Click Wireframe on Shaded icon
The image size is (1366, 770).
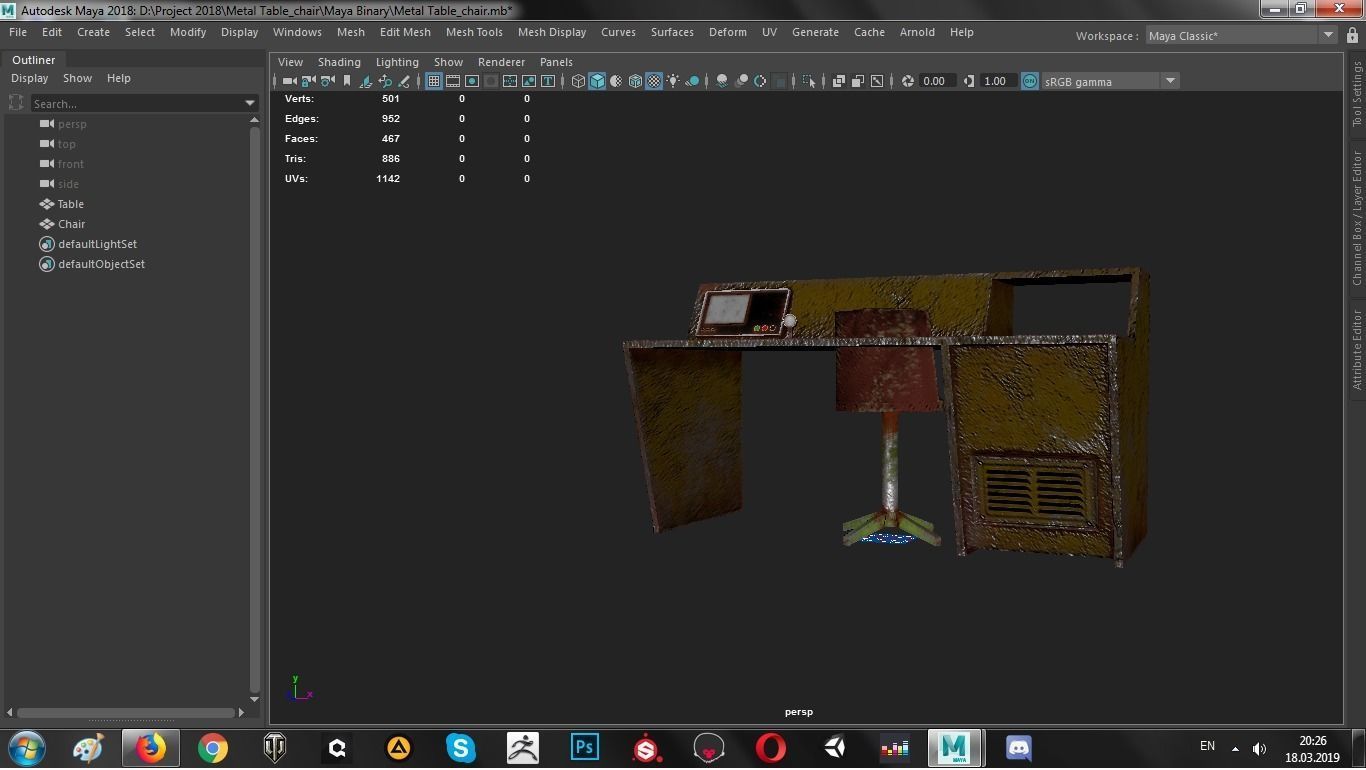[635, 81]
